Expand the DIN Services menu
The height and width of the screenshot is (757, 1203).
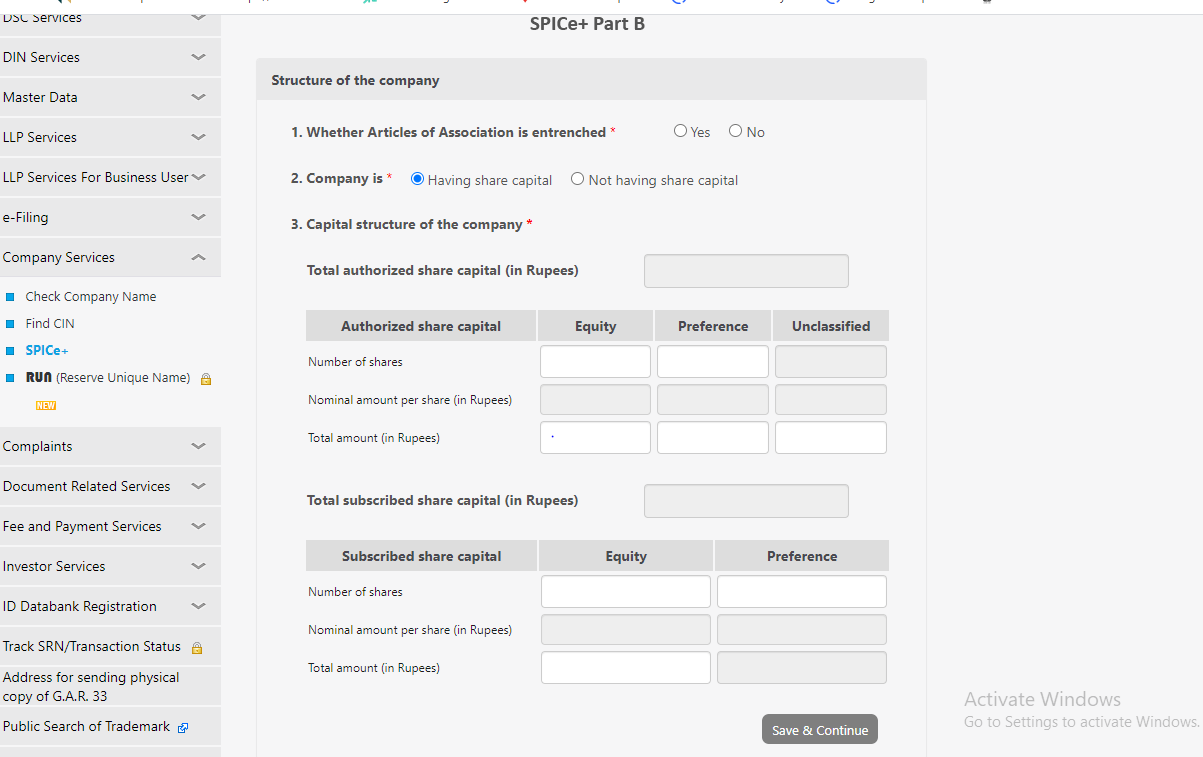tap(198, 57)
